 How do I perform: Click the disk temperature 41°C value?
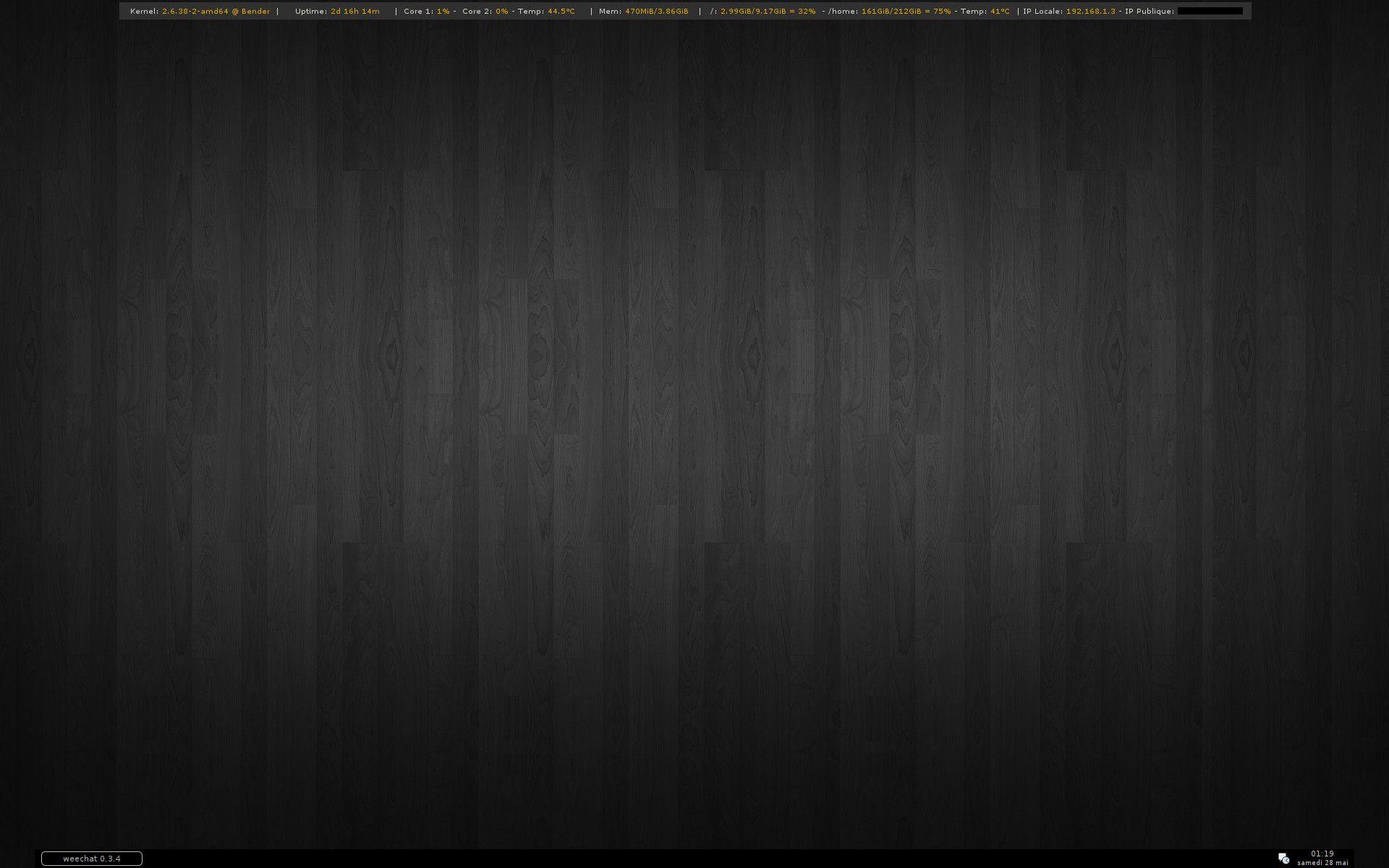998,11
